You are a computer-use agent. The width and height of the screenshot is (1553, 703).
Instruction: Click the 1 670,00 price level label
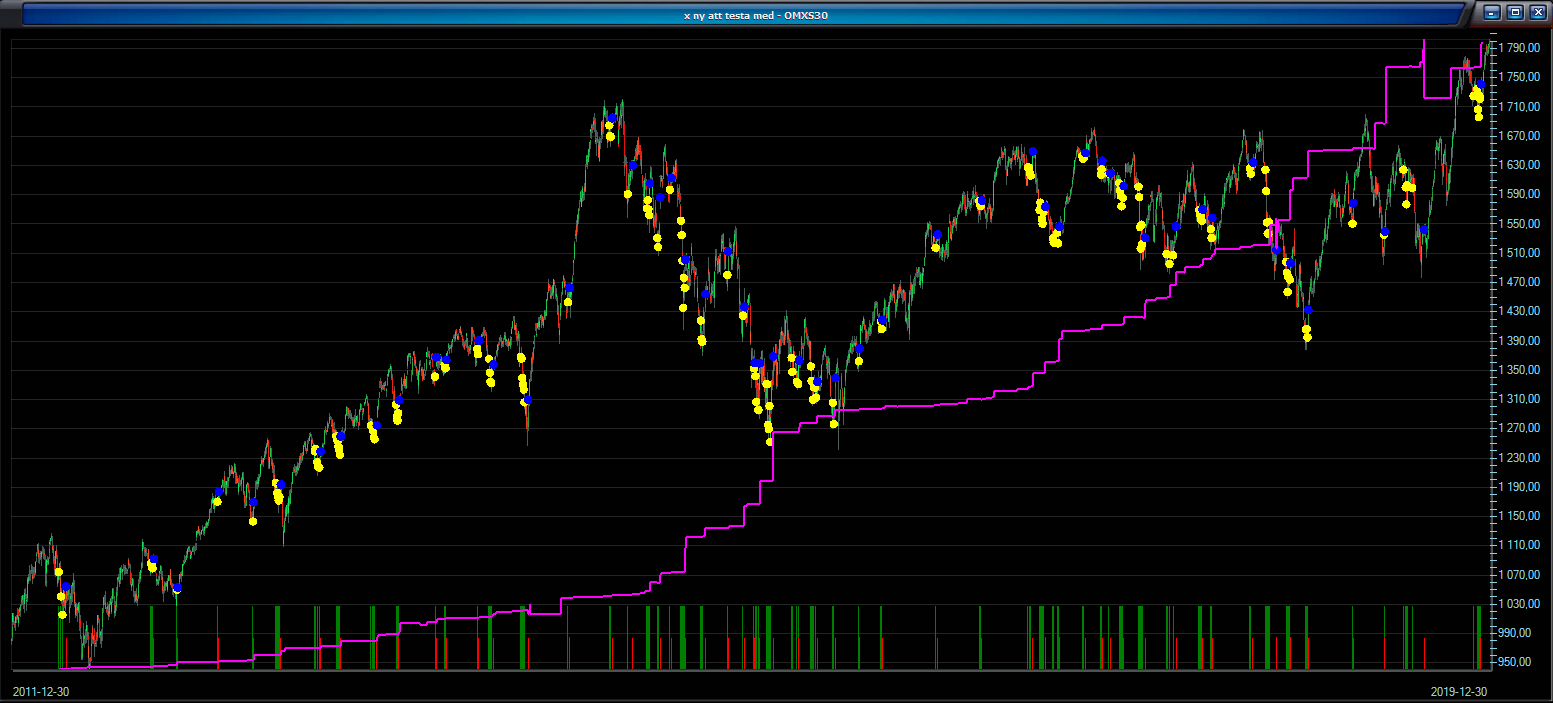[1522, 136]
